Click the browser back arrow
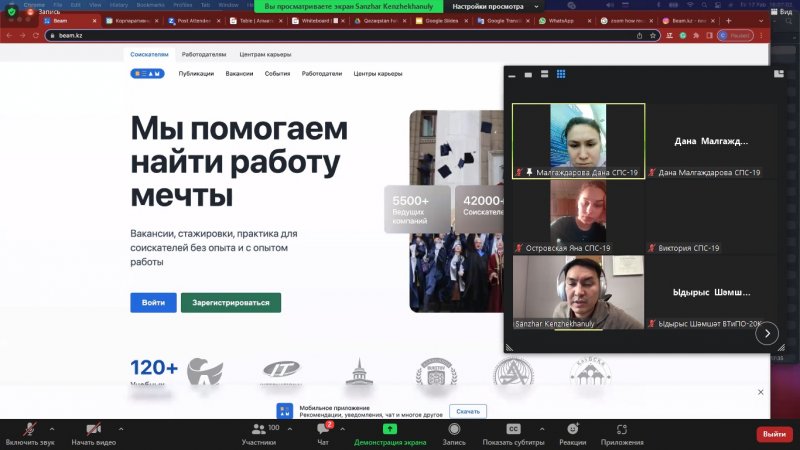Screen dimensions: 800x450 point(9,35)
